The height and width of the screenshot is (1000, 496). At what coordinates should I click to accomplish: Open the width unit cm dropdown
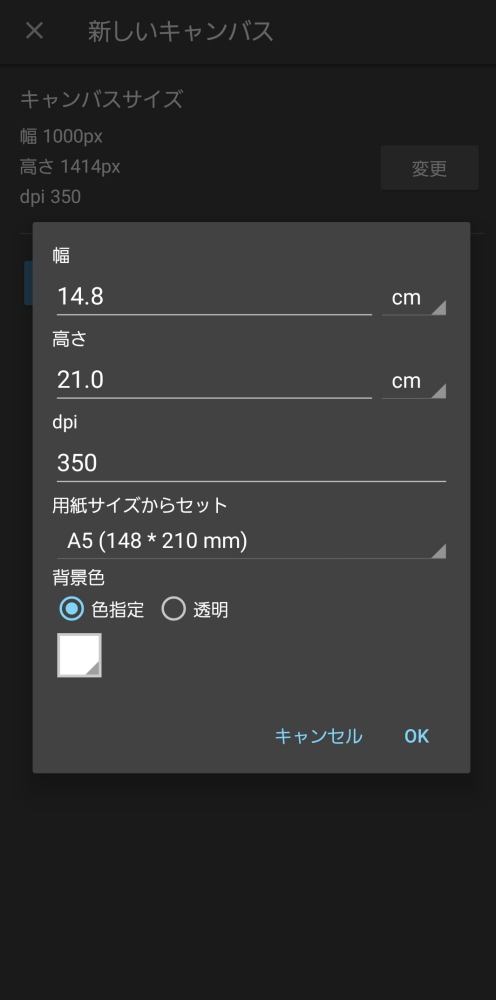(x=414, y=298)
